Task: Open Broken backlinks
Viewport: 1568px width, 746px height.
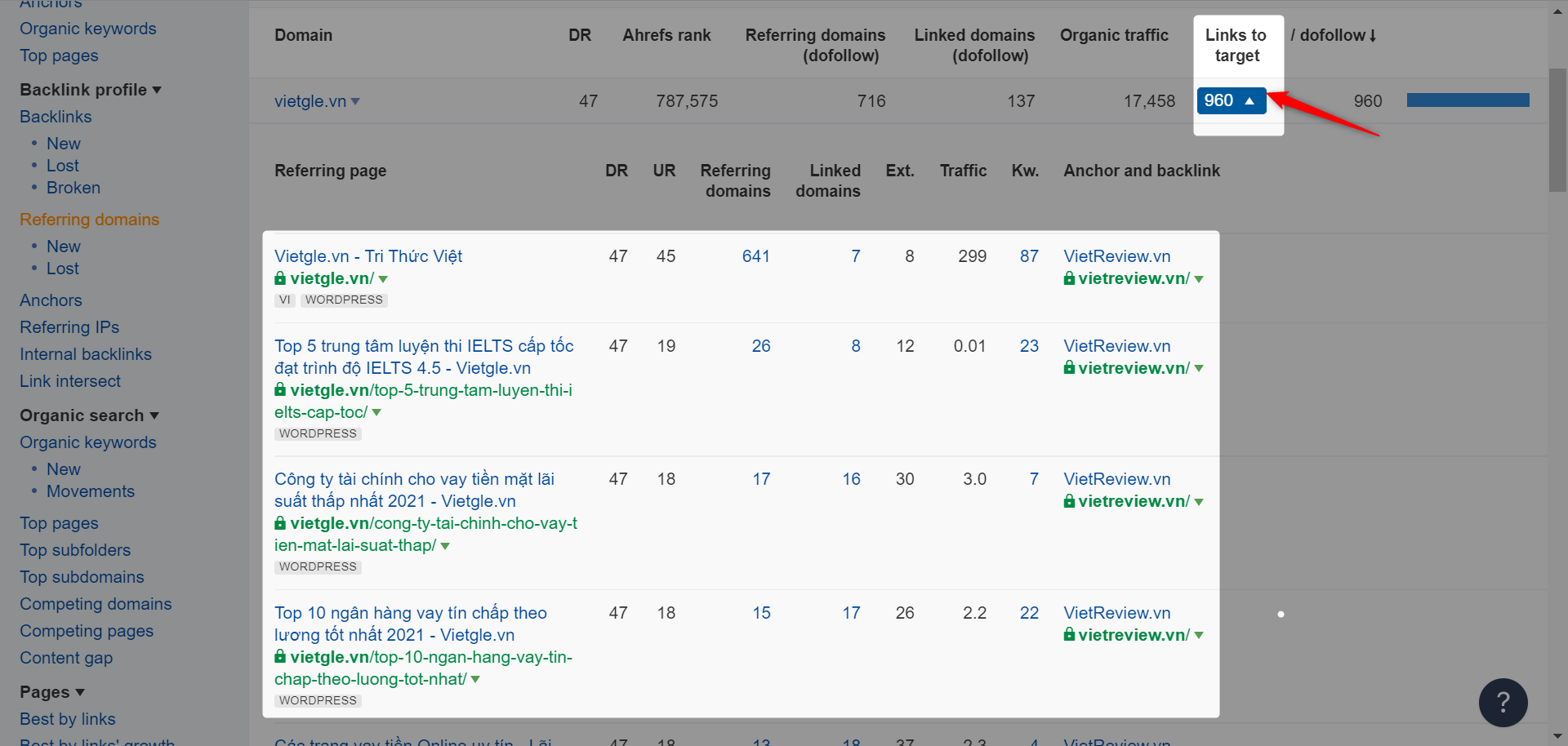Action: 73,188
